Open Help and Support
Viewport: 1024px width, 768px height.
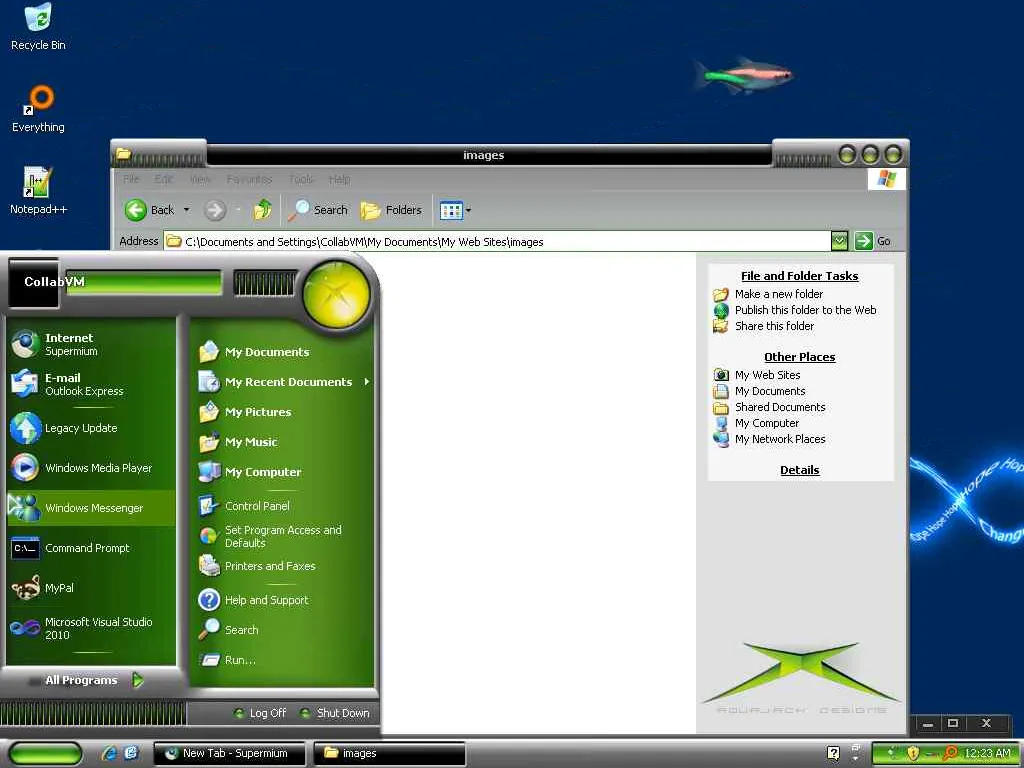click(x=283, y=600)
